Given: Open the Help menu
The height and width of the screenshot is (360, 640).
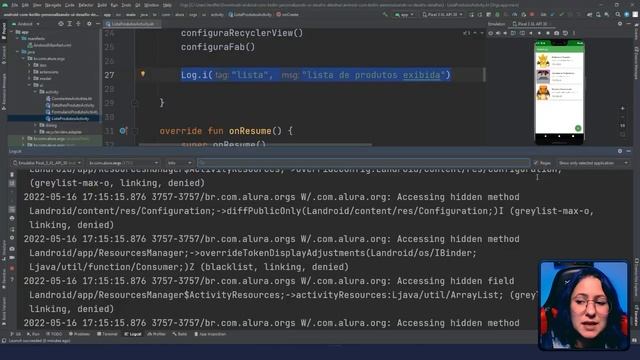Looking at the screenshot, I should click(x=167, y=5).
